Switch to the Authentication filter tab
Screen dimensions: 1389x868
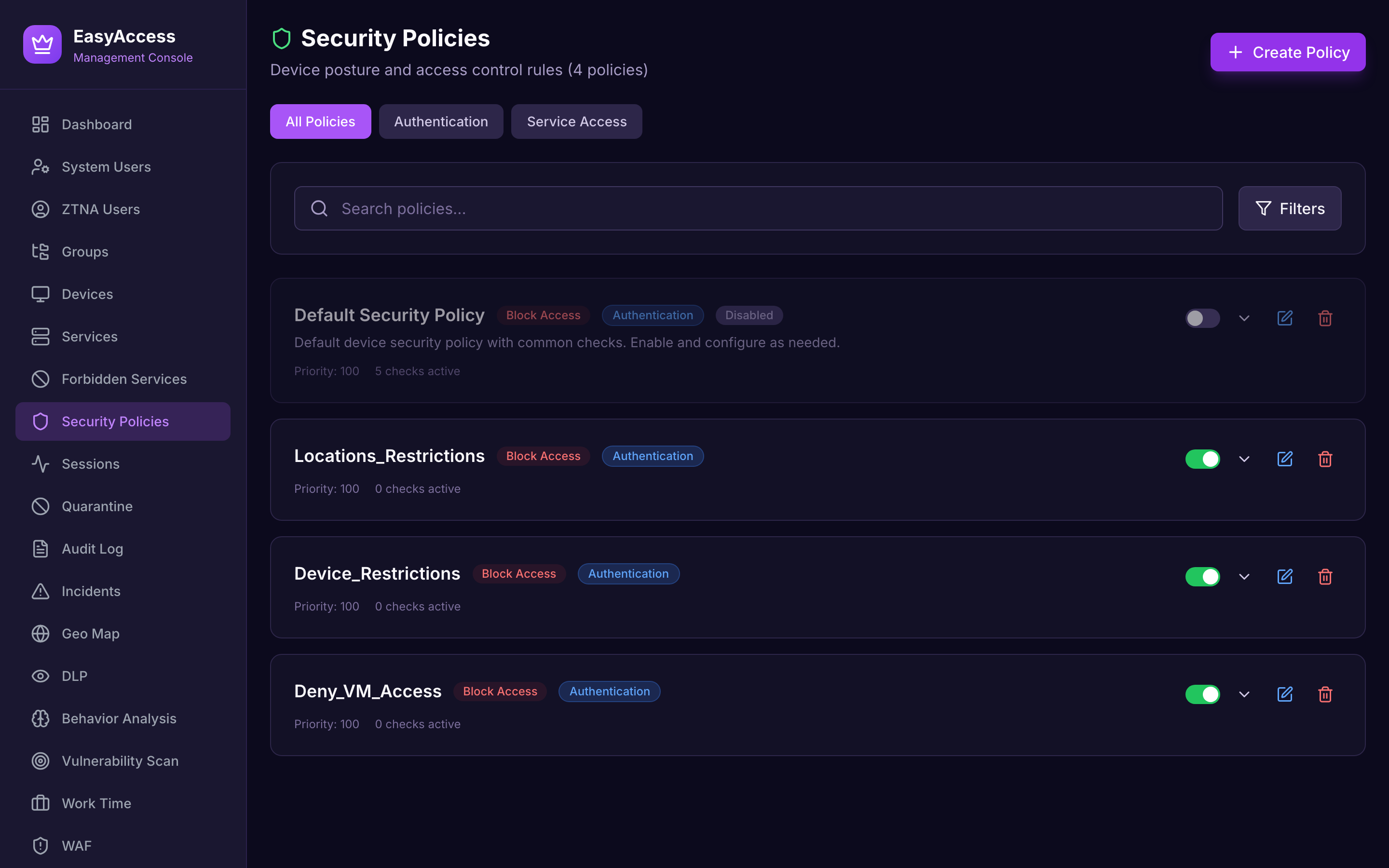click(441, 121)
